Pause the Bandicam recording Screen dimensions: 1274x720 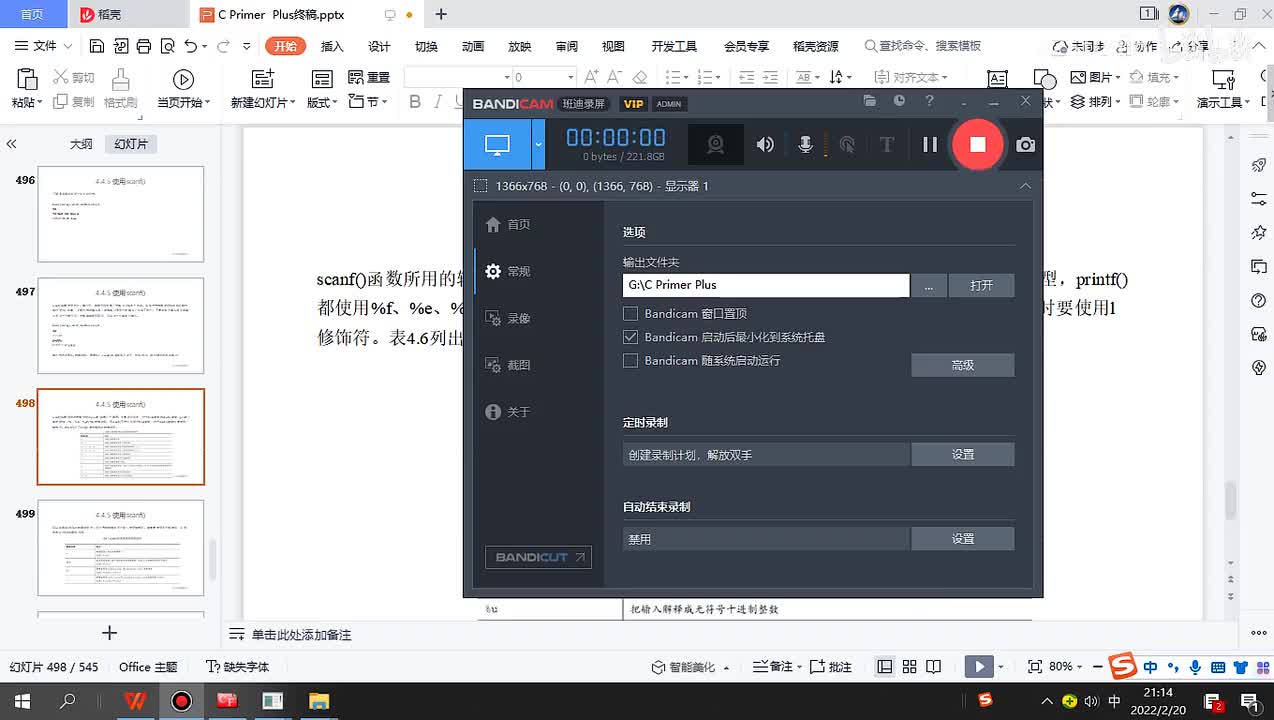click(x=930, y=145)
